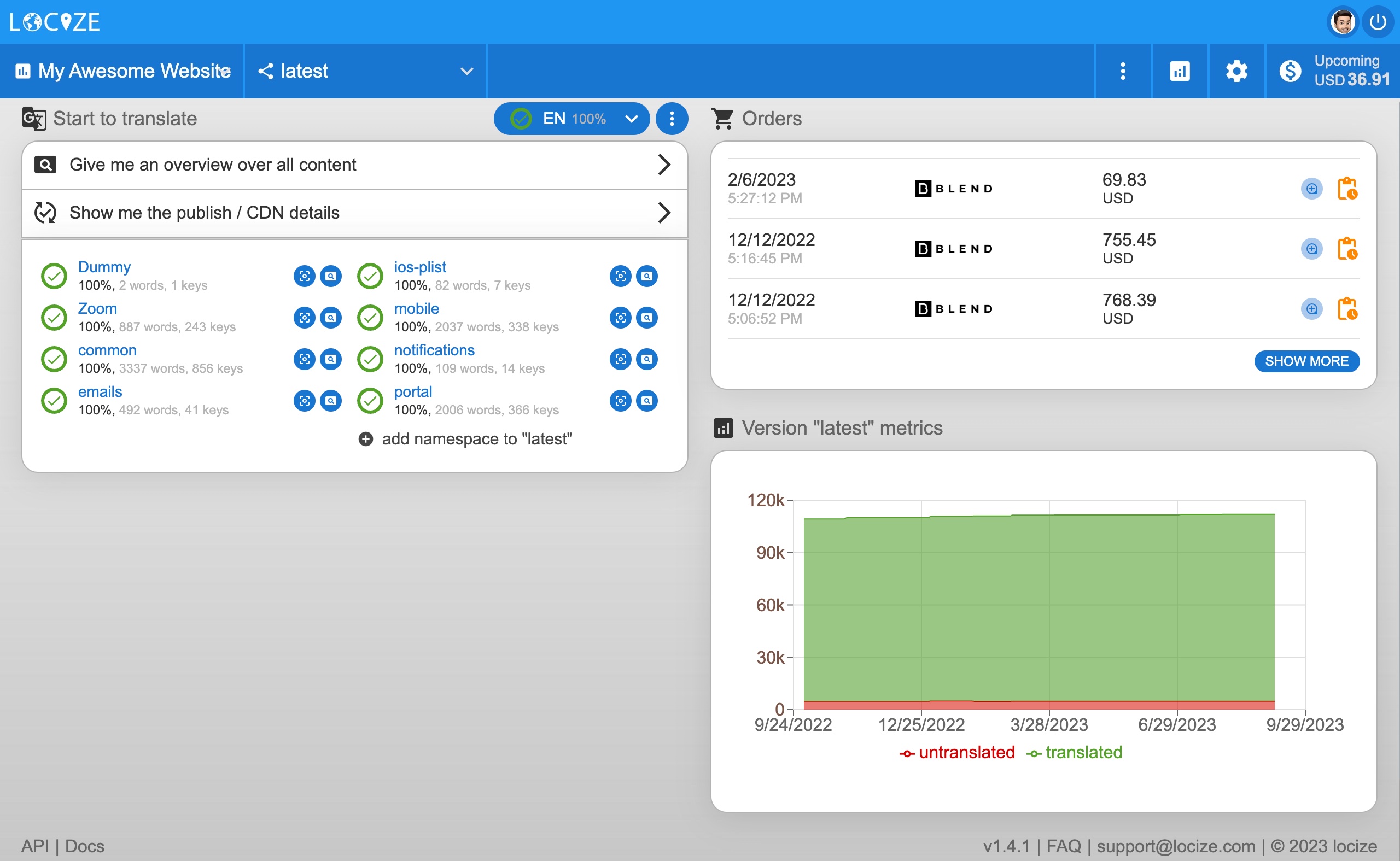Click the focus view icon for Dummy namespace

click(304, 276)
